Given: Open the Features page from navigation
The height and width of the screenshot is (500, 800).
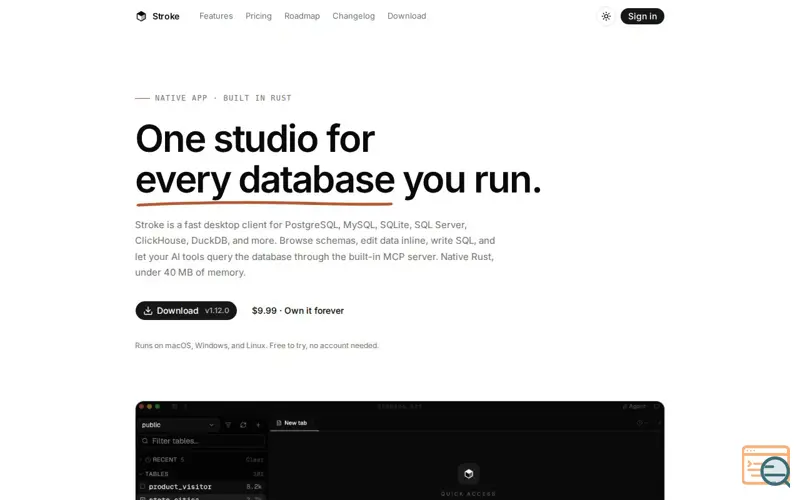Looking at the screenshot, I should (216, 16).
